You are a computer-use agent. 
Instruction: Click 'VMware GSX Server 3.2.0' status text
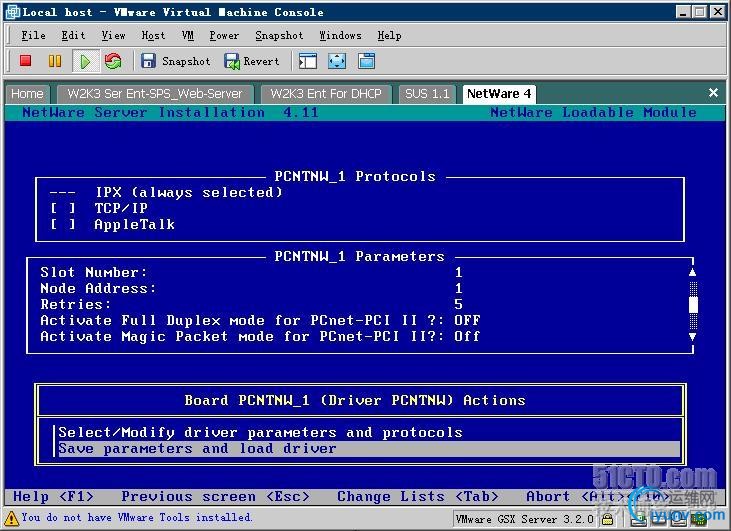(x=524, y=518)
